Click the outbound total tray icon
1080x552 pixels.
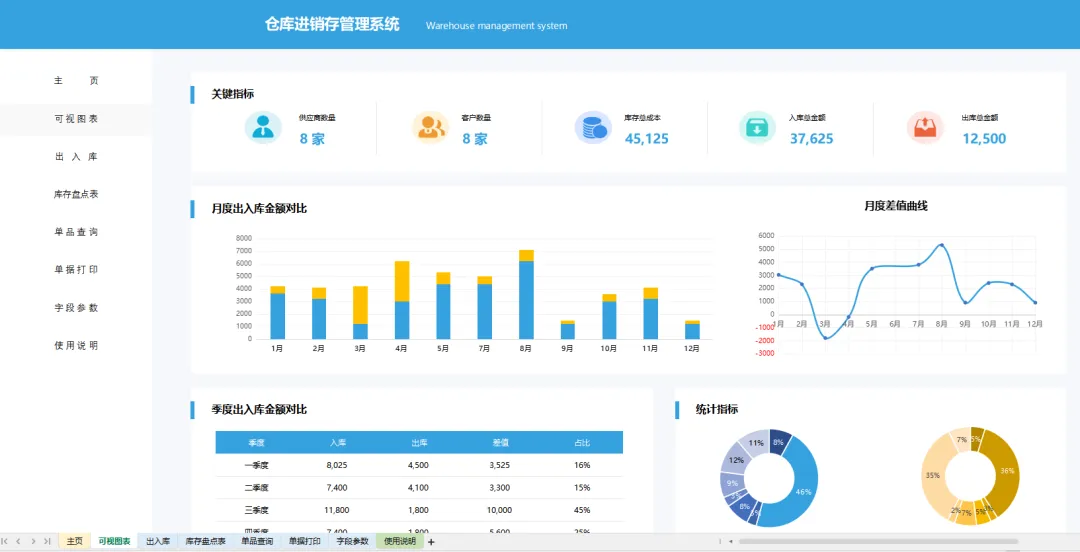925,127
